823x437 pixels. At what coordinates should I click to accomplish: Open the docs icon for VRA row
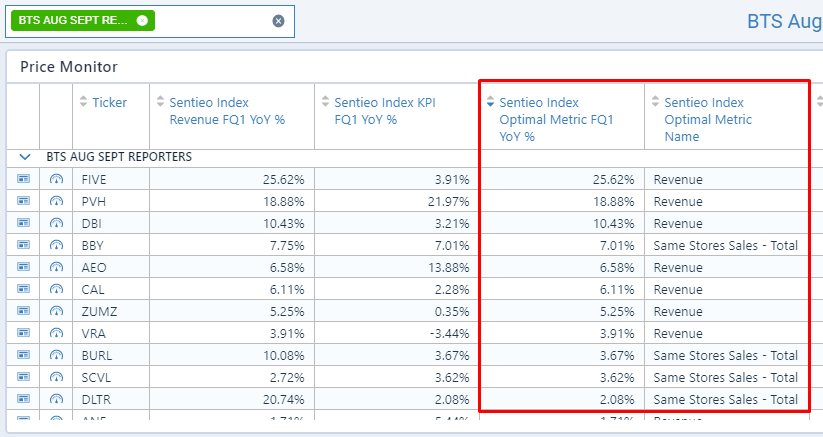click(24, 333)
